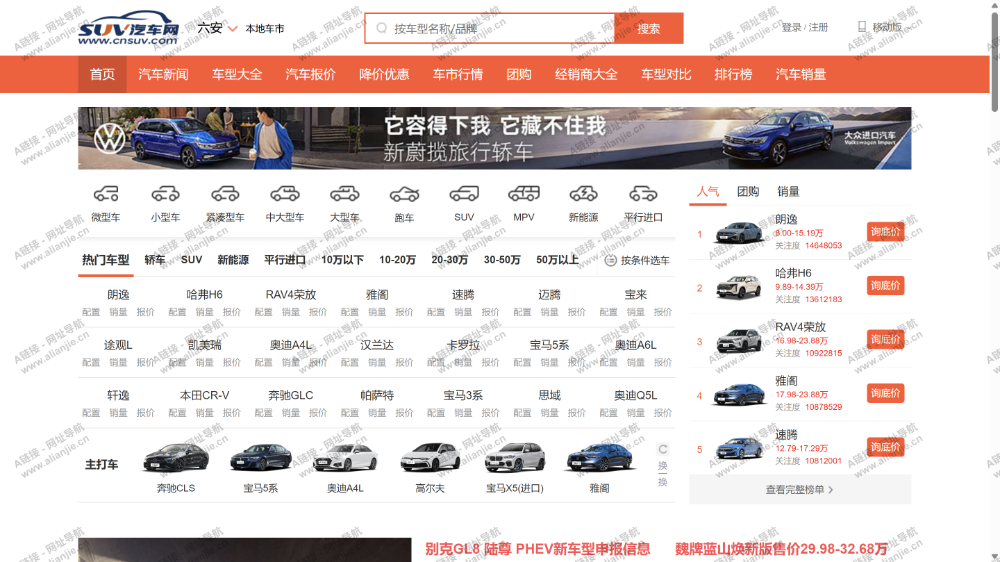Open the 本地车市 link
The width and height of the screenshot is (1000, 562).
265,29
